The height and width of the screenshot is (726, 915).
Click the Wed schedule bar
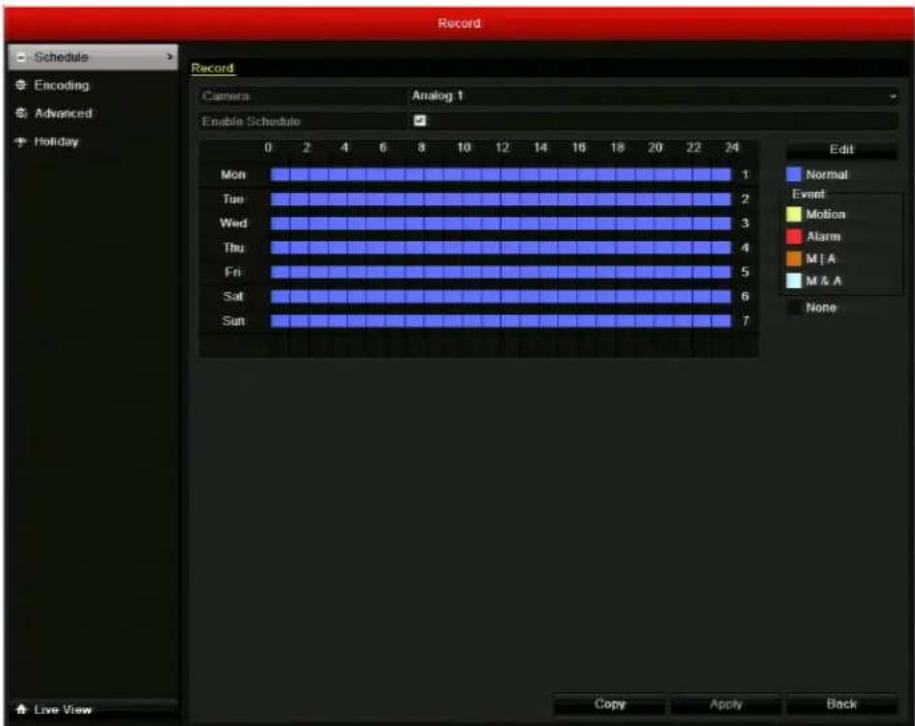pos(501,224)
